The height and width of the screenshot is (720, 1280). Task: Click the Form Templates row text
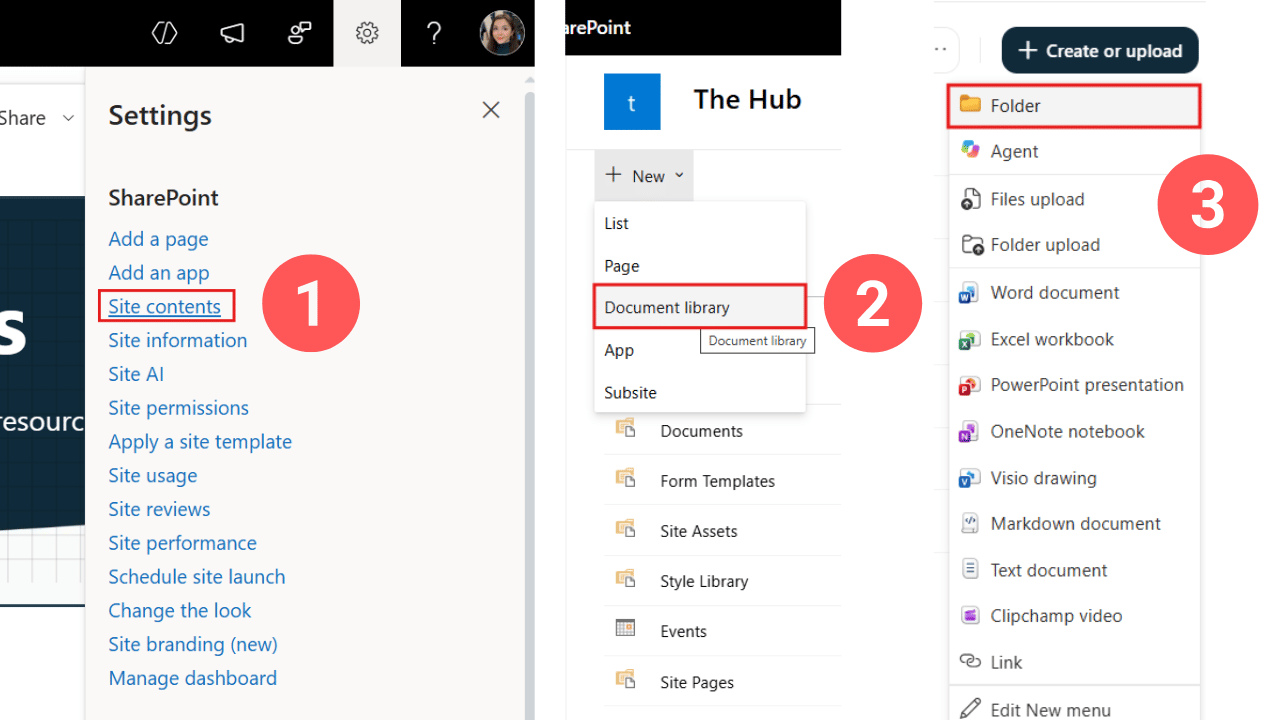(718, 481)
